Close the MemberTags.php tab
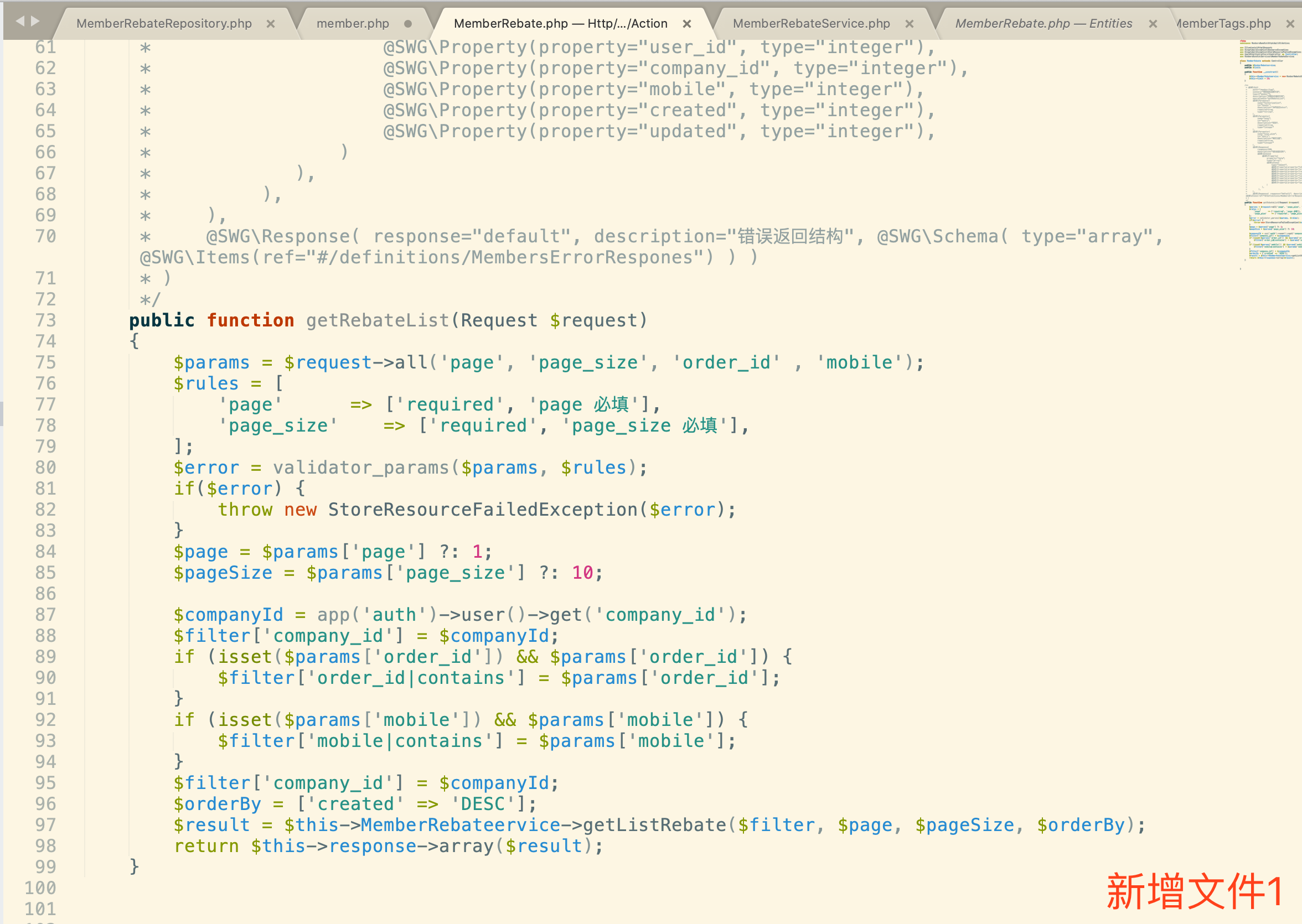 (x=1290, y=24)
